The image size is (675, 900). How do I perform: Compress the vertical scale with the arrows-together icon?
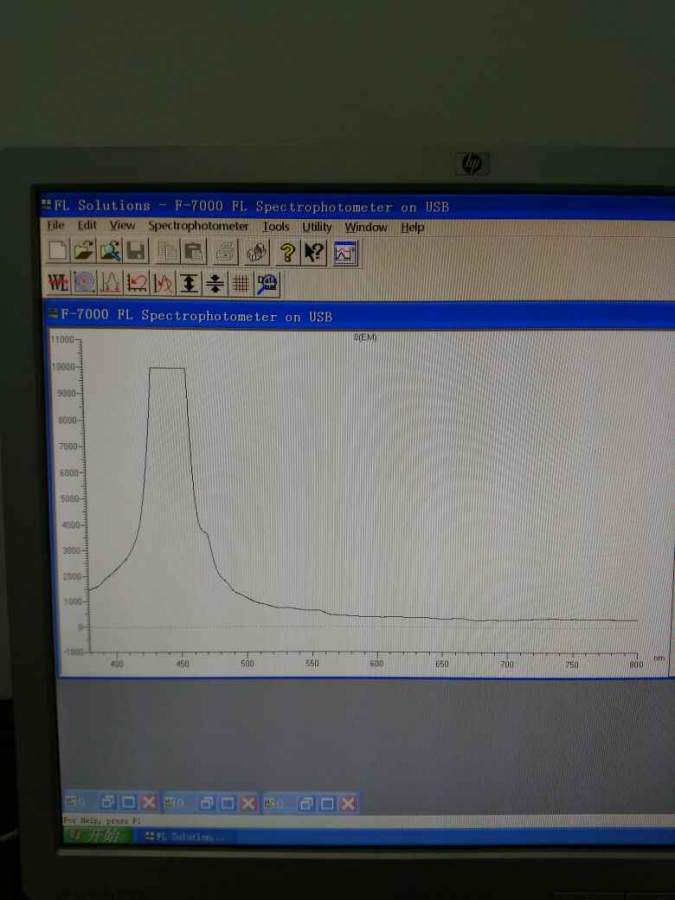[x=215, y=284]
